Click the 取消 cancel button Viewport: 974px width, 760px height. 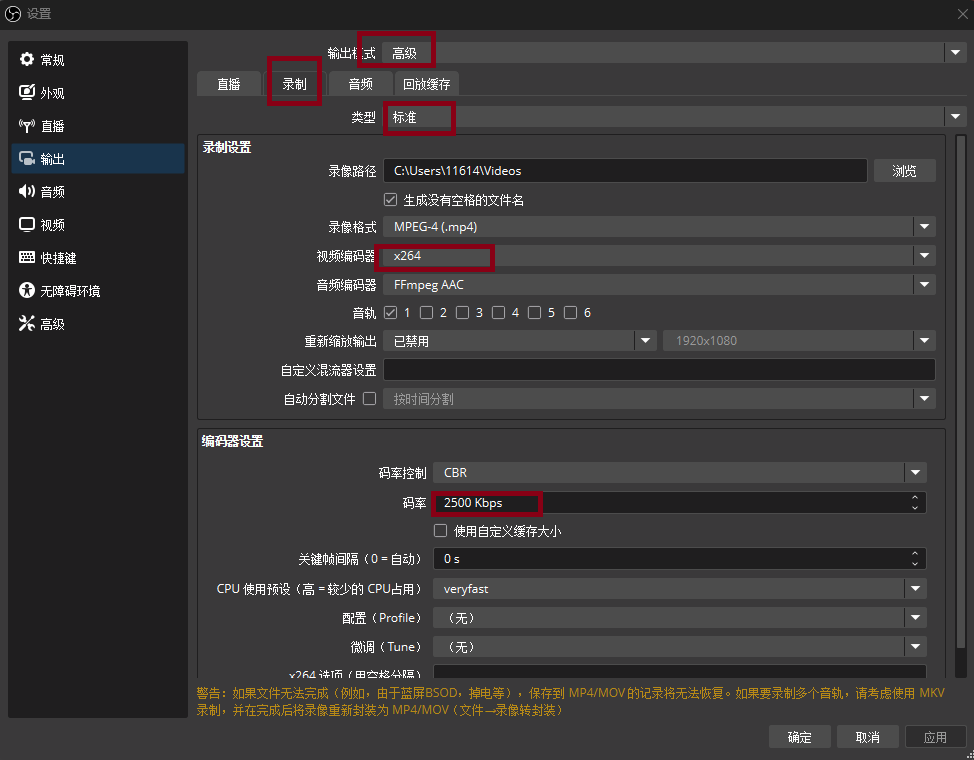pyautogui.click(x=868, y=737)
